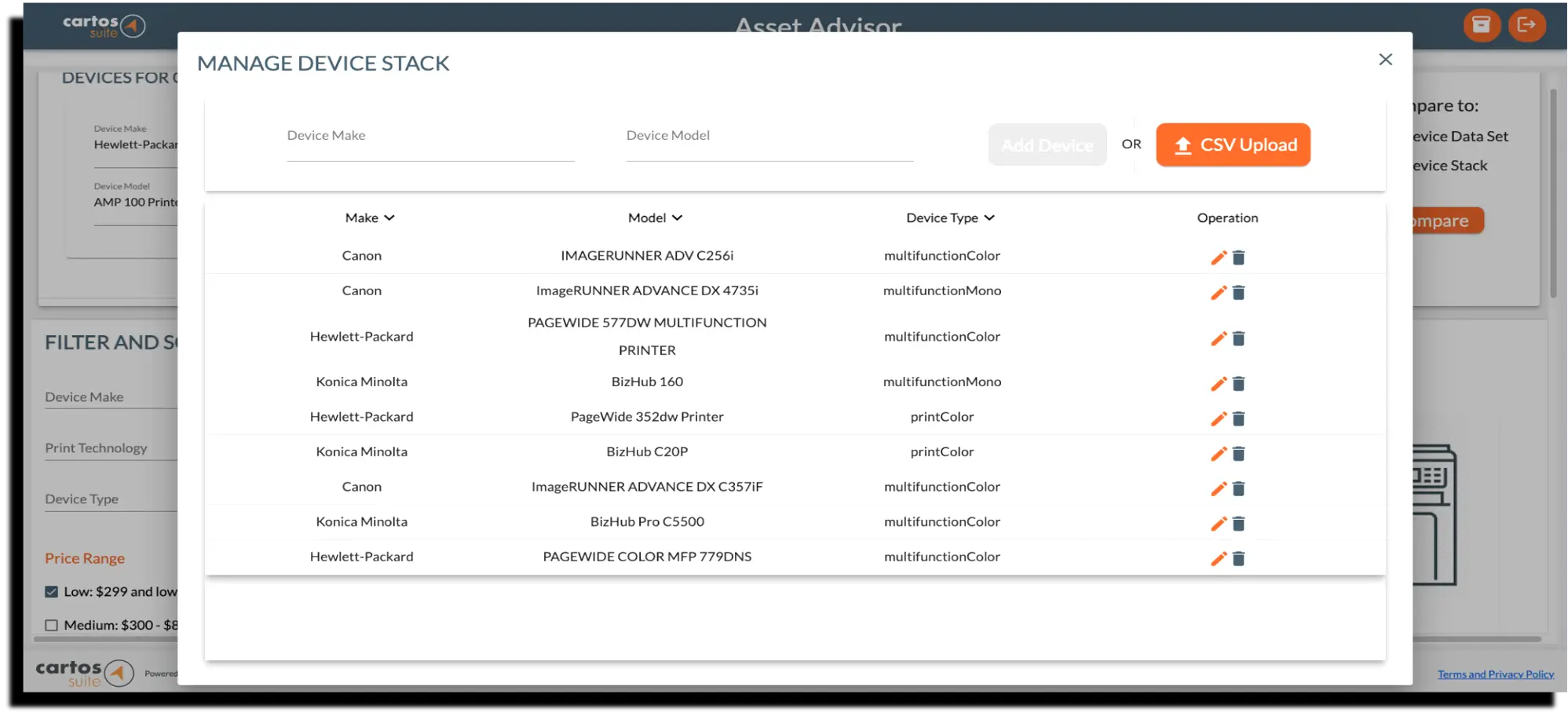This screenshot has width=1568, height=716.
Task: Click the Hewlett-Packard cell for PageWide 352dw
Action: [x=361, y=417]
